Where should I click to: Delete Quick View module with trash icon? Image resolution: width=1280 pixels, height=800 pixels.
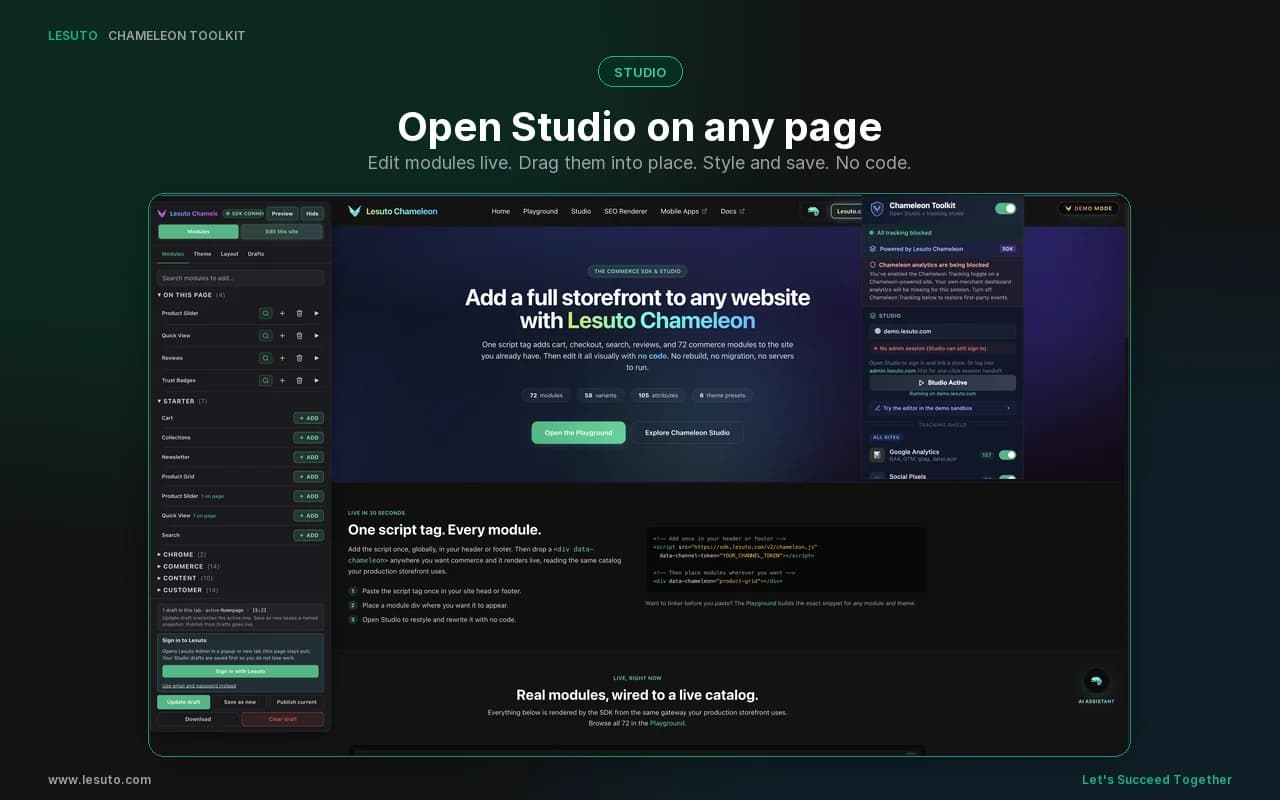tap(299, 336)
